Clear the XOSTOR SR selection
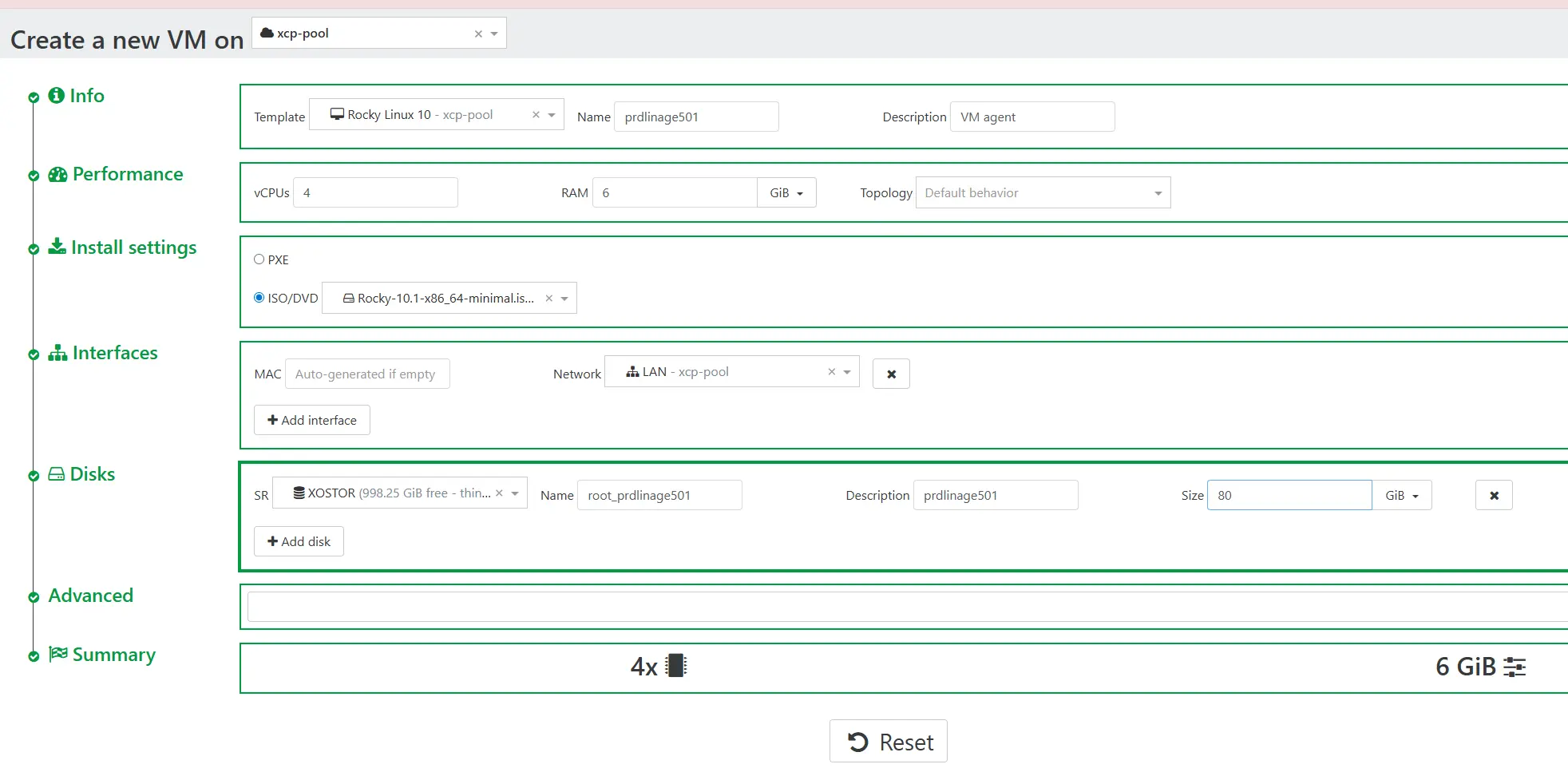This screenshot has width=1568, height=772. (499, 493)
